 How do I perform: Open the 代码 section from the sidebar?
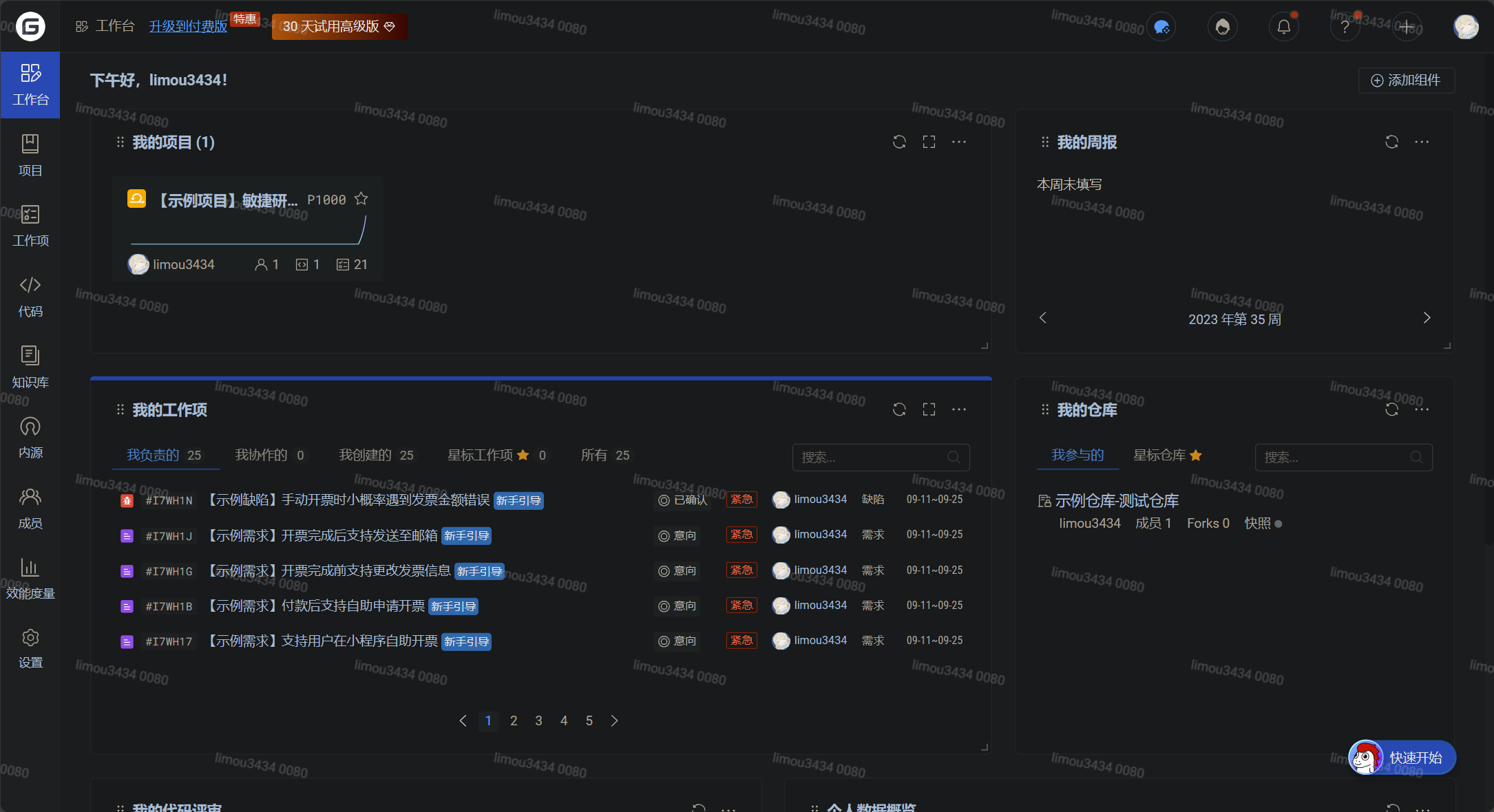tap(30, 296)
